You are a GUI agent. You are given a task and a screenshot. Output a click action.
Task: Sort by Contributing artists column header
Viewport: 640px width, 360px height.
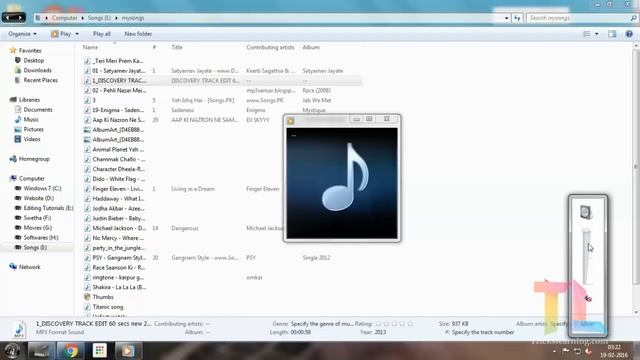click(270, 47)
